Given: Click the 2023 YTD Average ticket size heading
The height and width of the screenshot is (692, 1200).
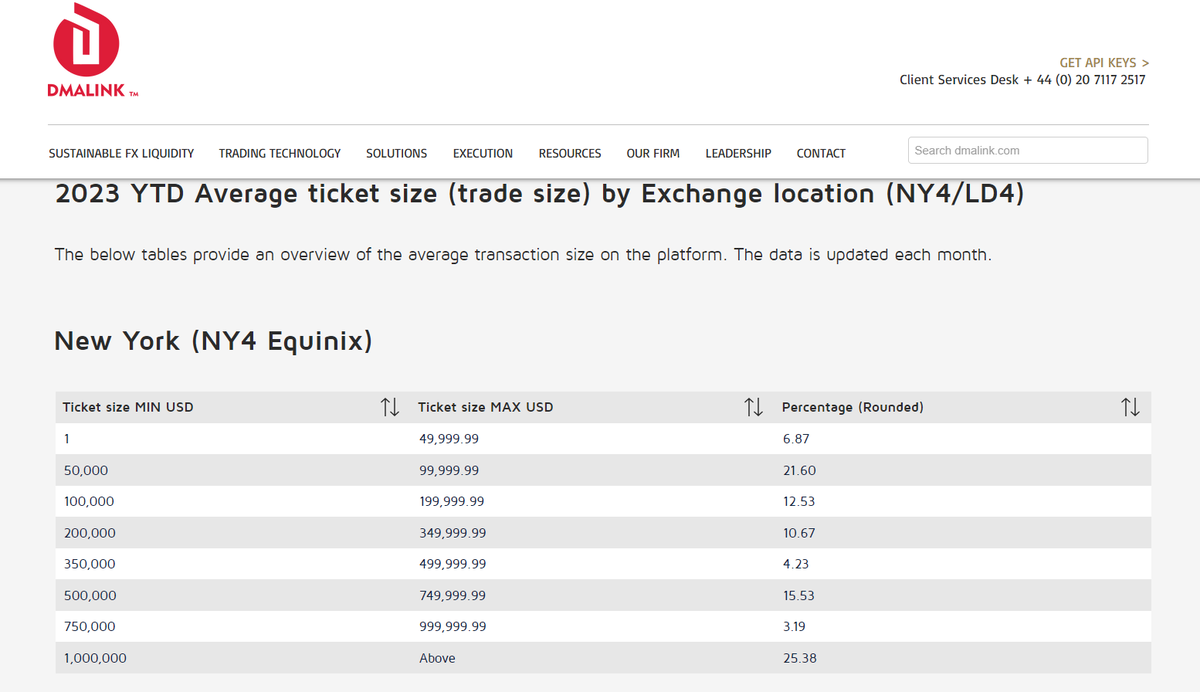Looking at the screenshot, I should (x=540, y=194).
